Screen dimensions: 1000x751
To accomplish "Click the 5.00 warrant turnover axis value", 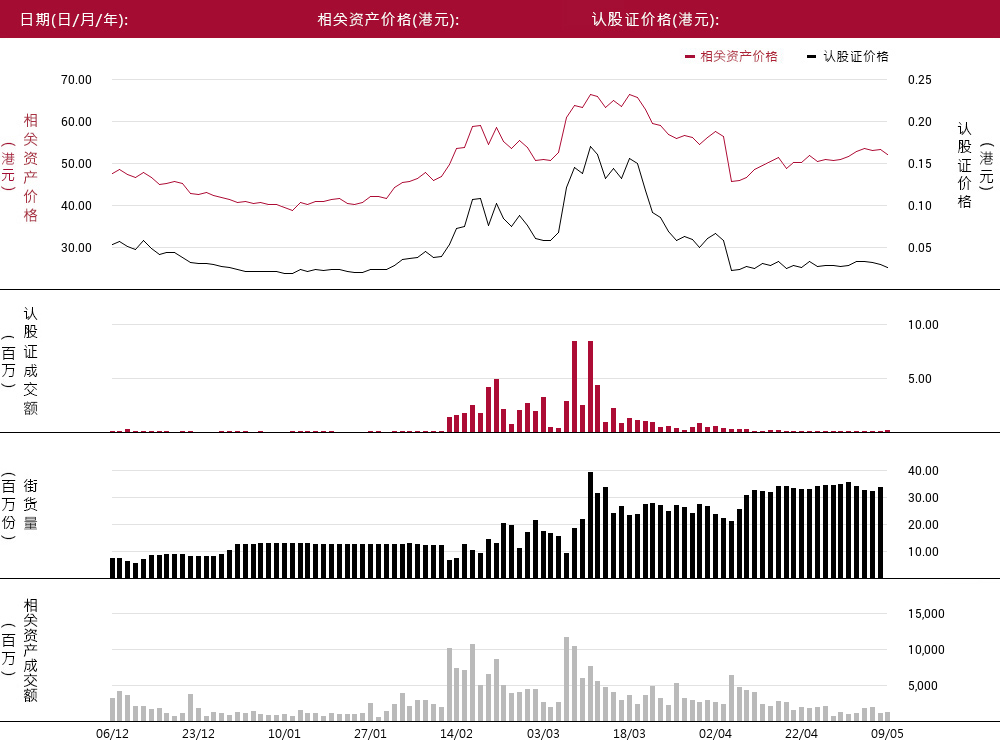I will tap(920, 379).
